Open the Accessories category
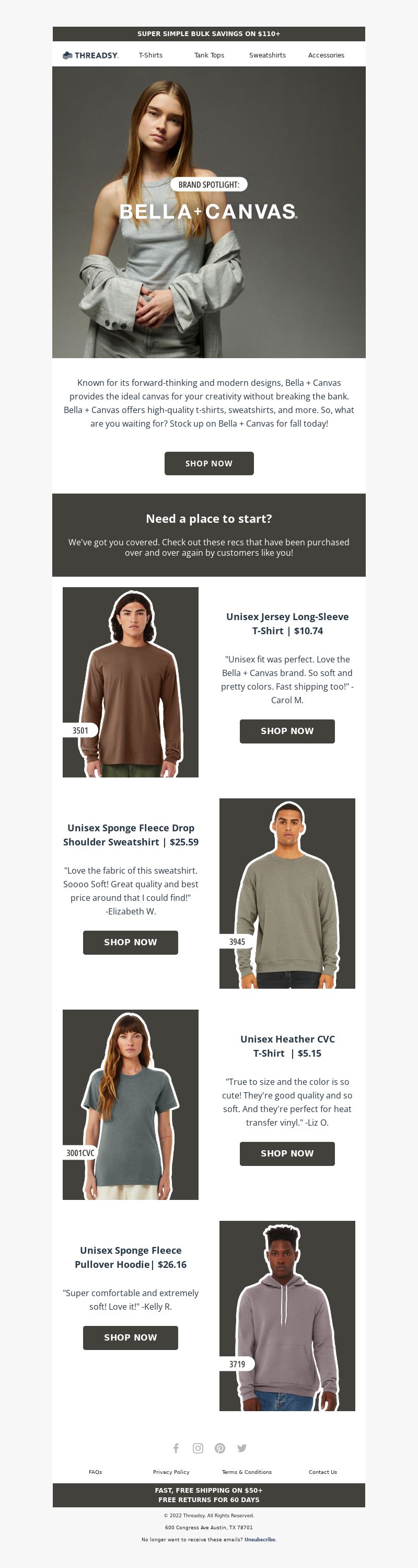The width and height of the screenshot is (418, 1568). [326, 55]
